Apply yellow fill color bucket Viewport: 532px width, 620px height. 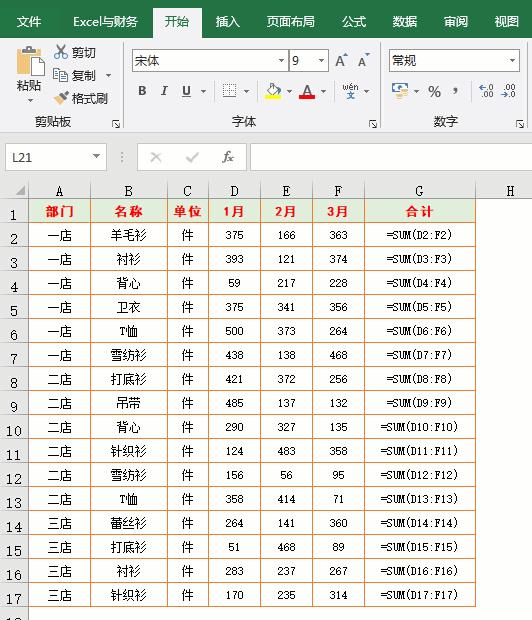273,91
